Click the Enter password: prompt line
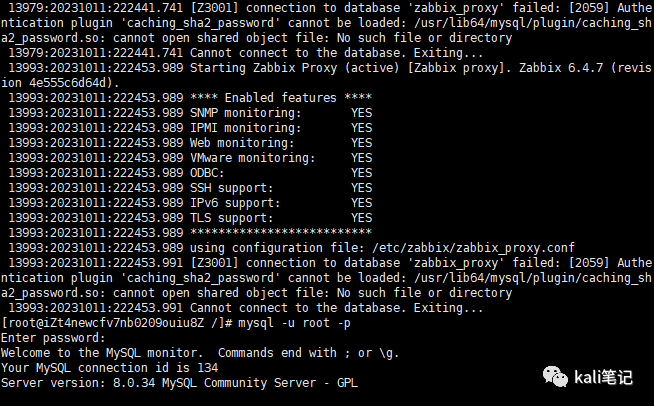654x406 pixels. coord(53,338)
